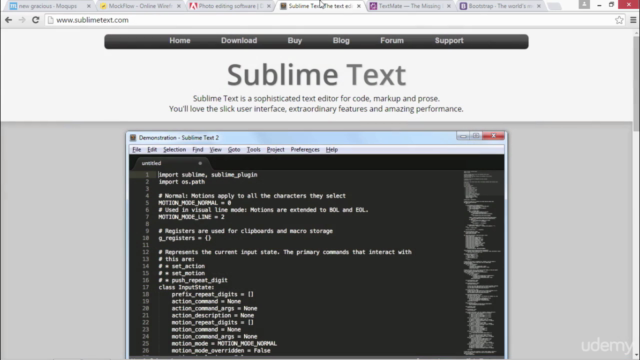Close the 'new gracious - Moqups' tab
The image size is (640, 360).
tap(89, 6)
